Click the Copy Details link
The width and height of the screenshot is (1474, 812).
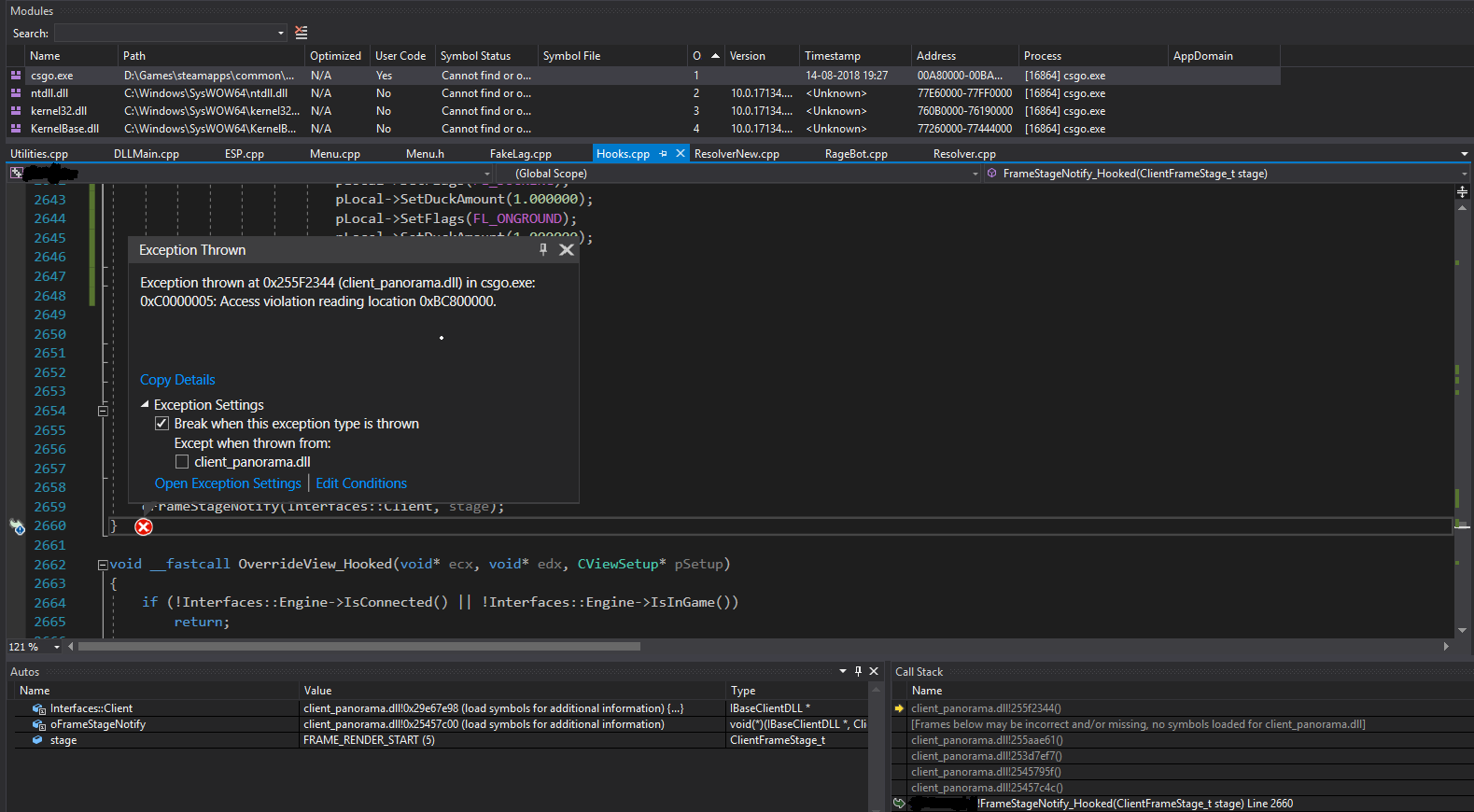click(x=177, y=380)
